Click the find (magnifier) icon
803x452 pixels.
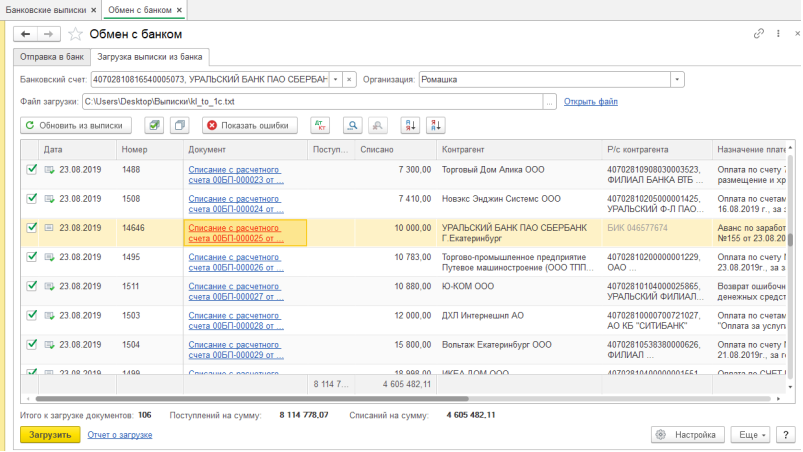pos(352,125)
